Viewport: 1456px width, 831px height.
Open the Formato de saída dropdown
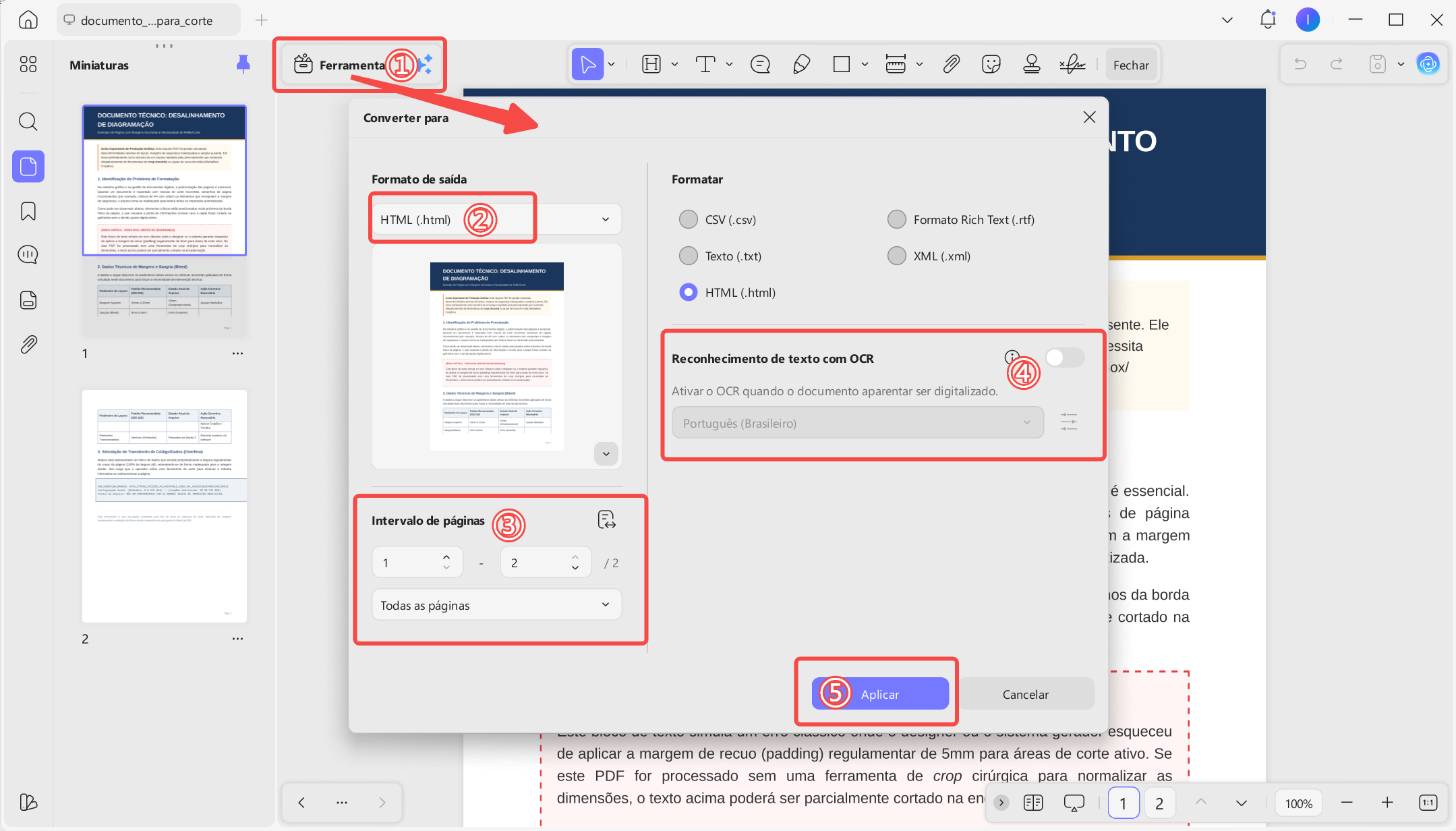(x=496, y=219)
